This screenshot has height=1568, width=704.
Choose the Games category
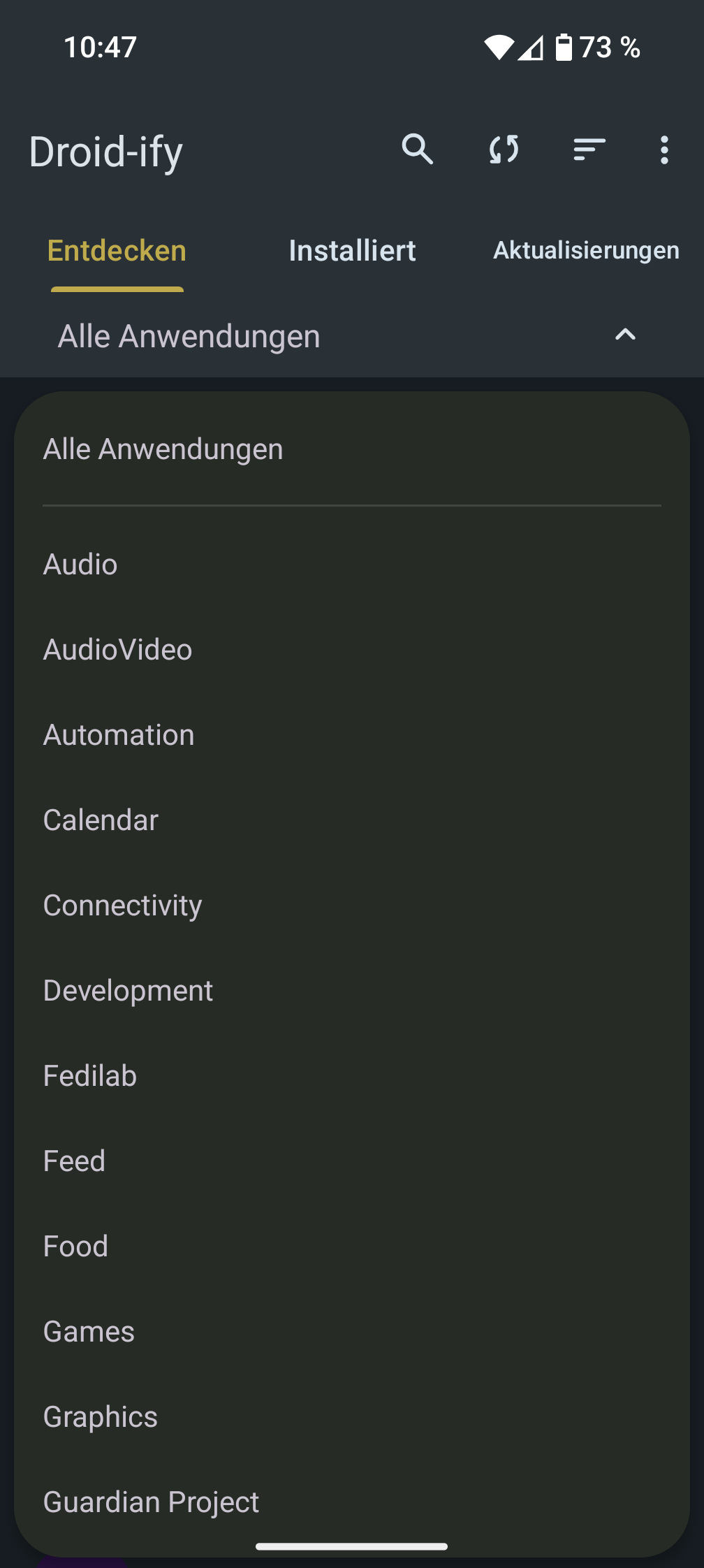pos(89,1330)
